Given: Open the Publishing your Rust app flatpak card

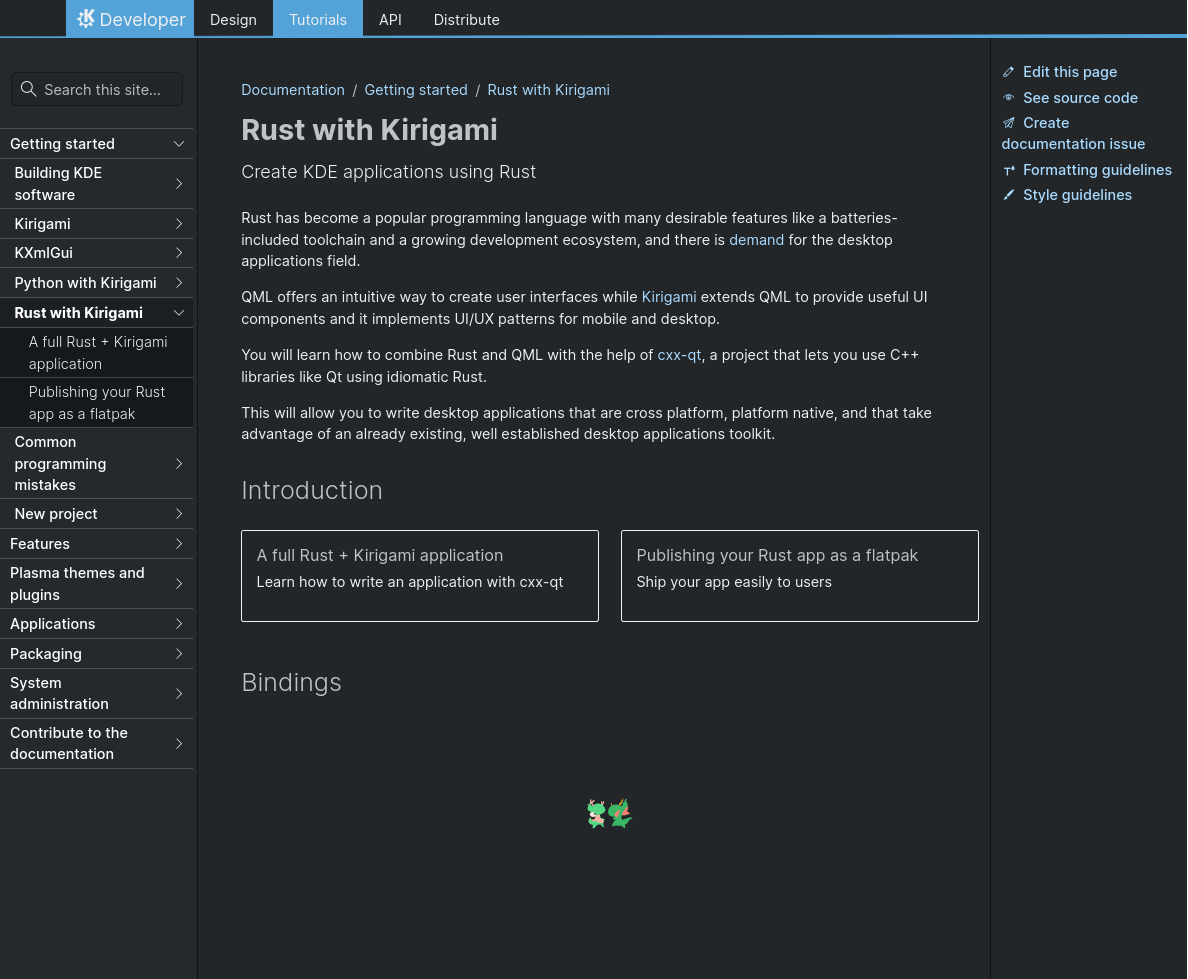Looking at the screenshot, I should (x=799, y=575).
